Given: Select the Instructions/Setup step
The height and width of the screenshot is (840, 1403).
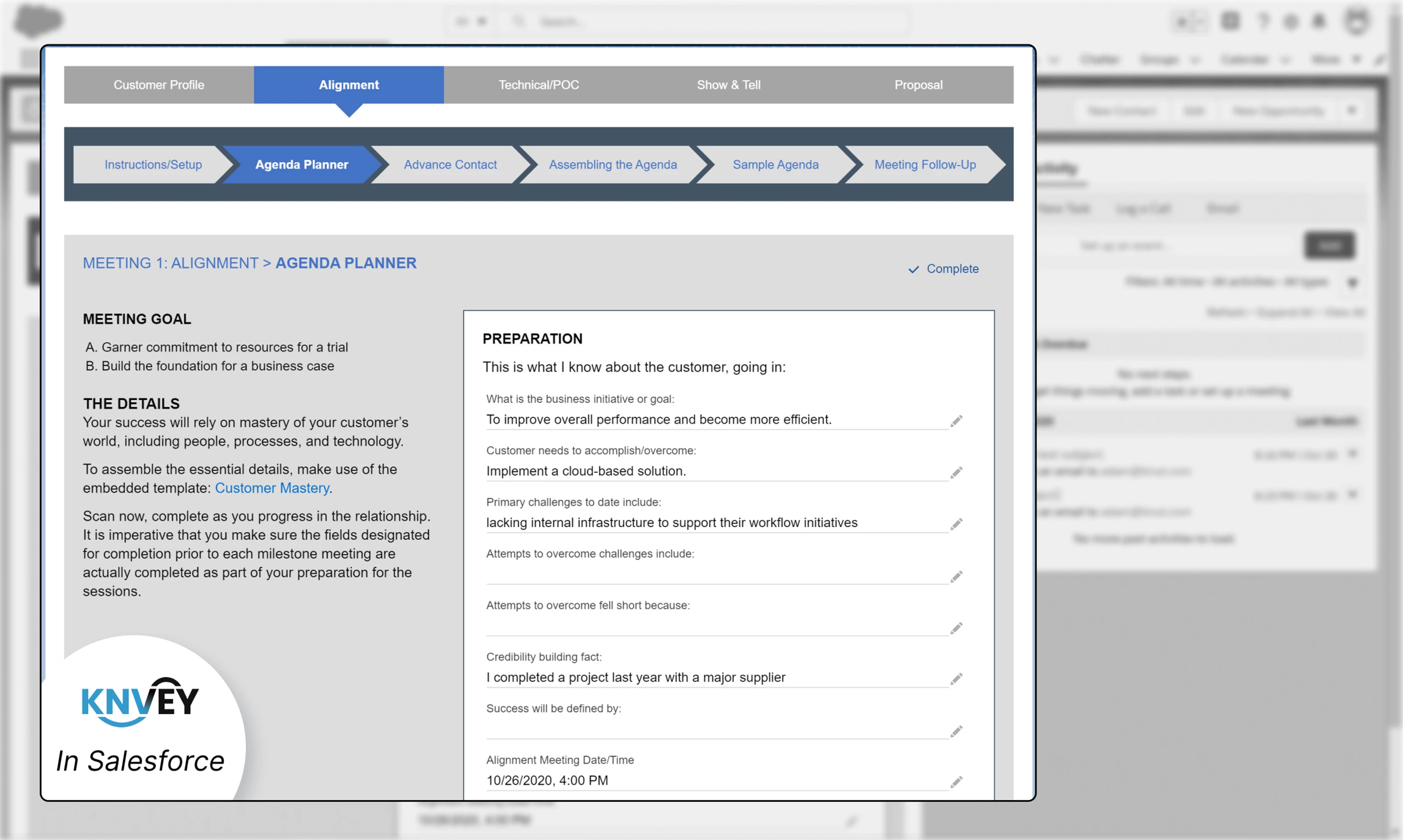Looking at the screenshot, I should (x=153, y=164).
